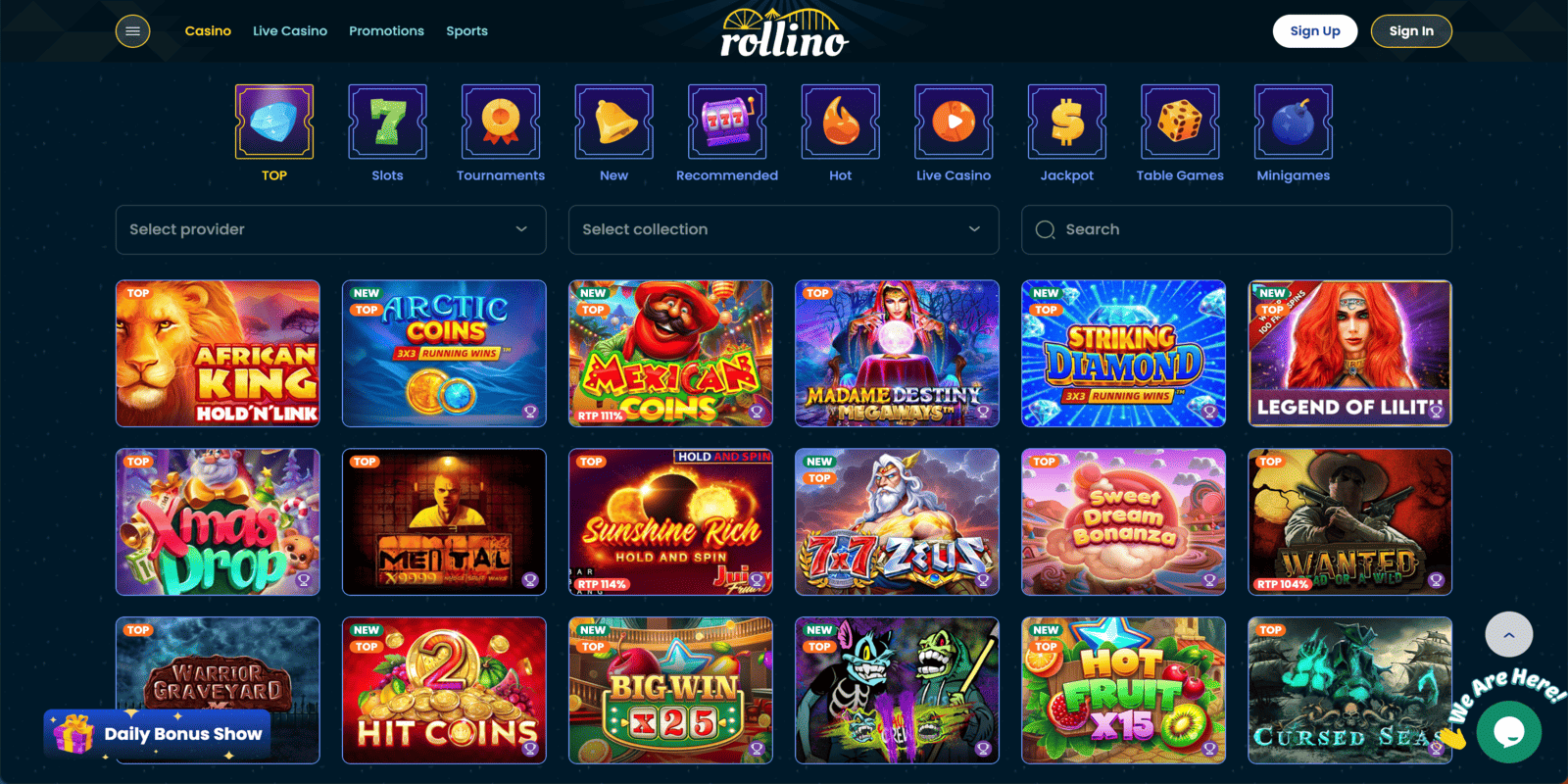The height and width of the screenshot is (784, 1568).
Task: Go to the Promotions menu item
Action: point(386,31)
